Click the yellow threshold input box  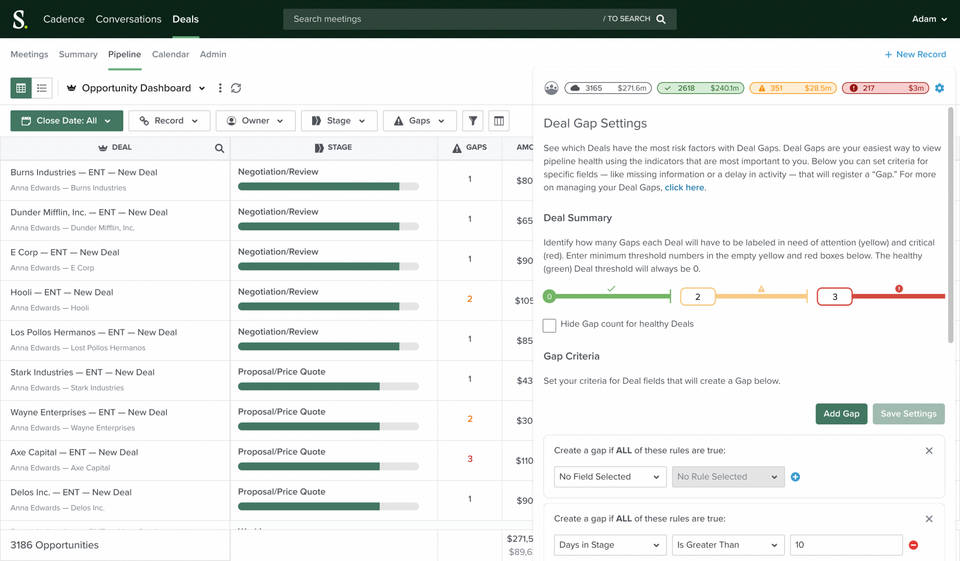tap(698, 297)
